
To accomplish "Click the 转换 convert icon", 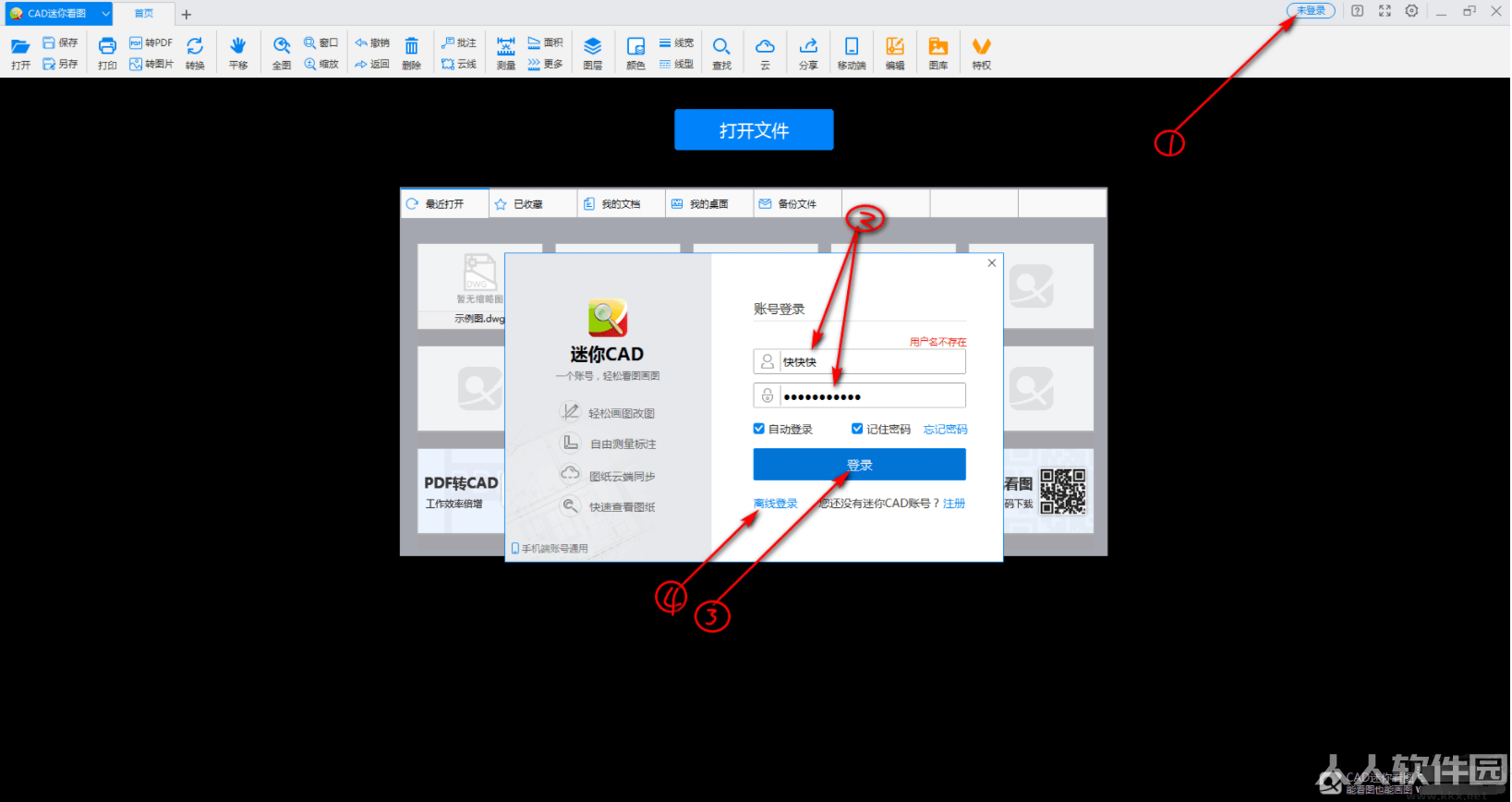I will pos(195,46).
